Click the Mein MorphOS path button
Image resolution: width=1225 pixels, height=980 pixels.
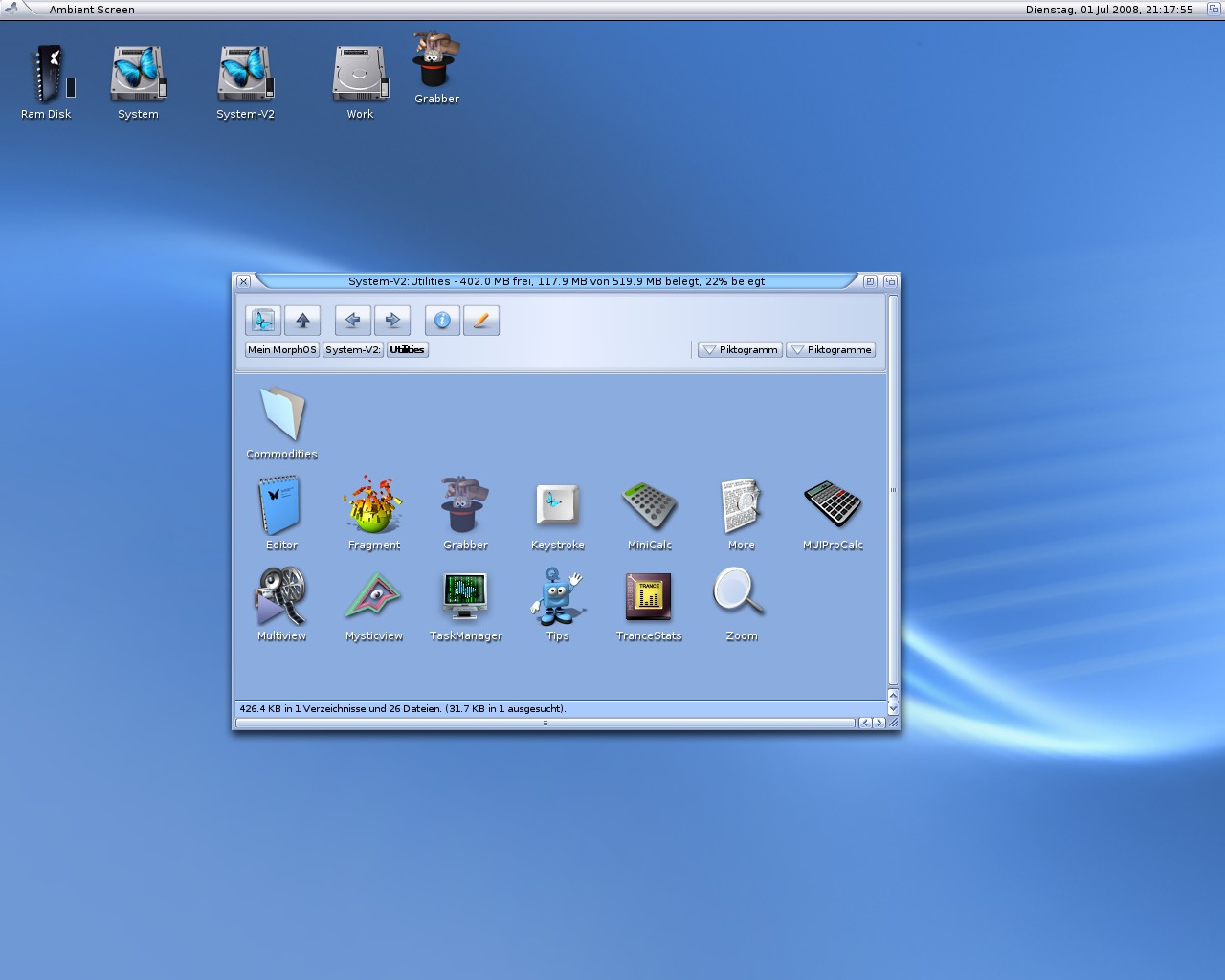[281, 349]
